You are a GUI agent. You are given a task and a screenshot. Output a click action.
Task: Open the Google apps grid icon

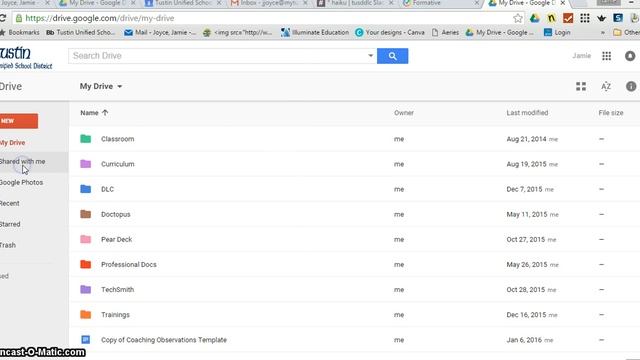click(607, 56)
